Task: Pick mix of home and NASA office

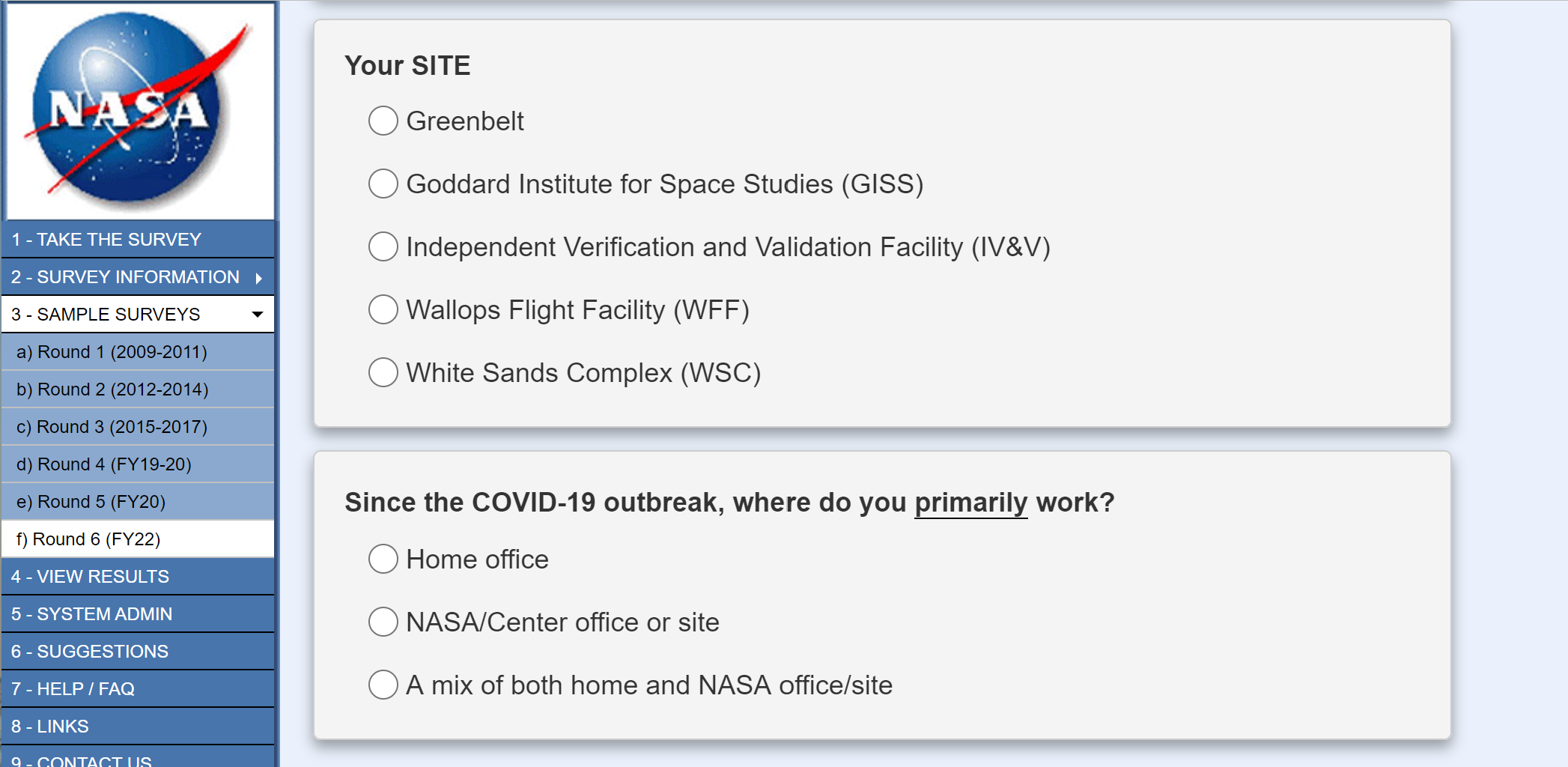Action: pyautogui.click(x=383, y=685)
